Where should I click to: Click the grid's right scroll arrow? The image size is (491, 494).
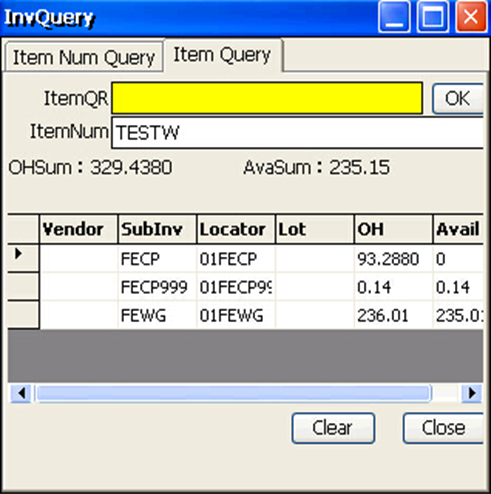coord(472,393)
